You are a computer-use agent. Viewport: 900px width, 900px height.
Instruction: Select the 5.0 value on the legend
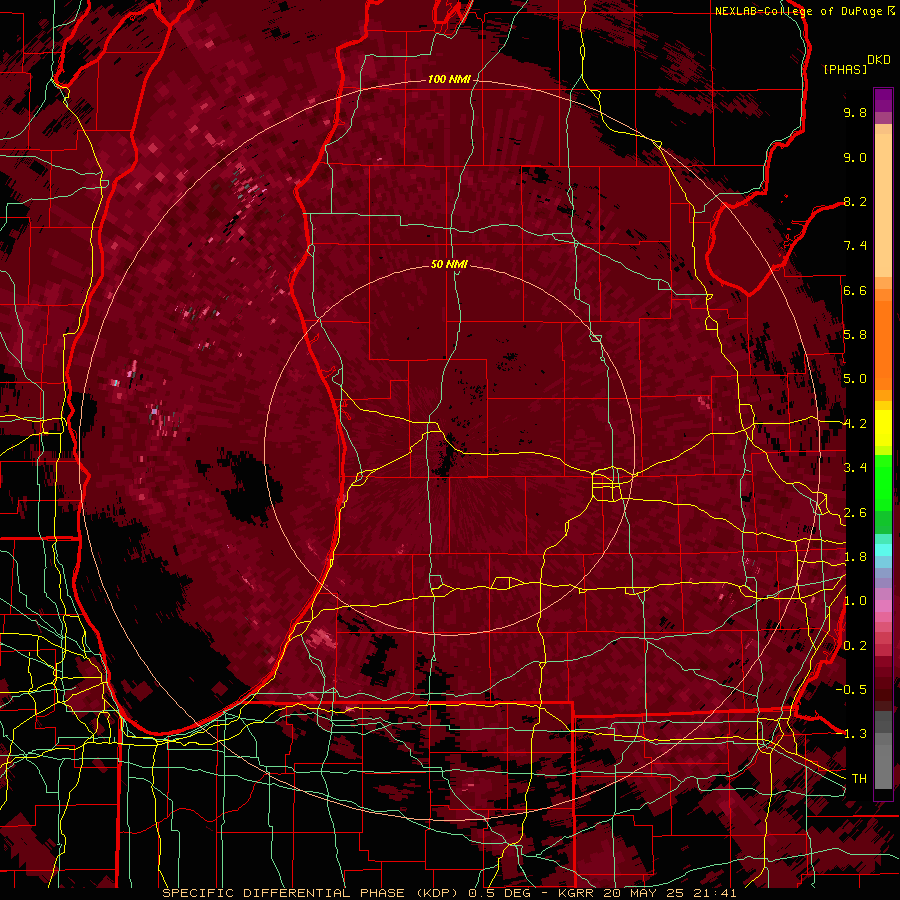(855, 379)
